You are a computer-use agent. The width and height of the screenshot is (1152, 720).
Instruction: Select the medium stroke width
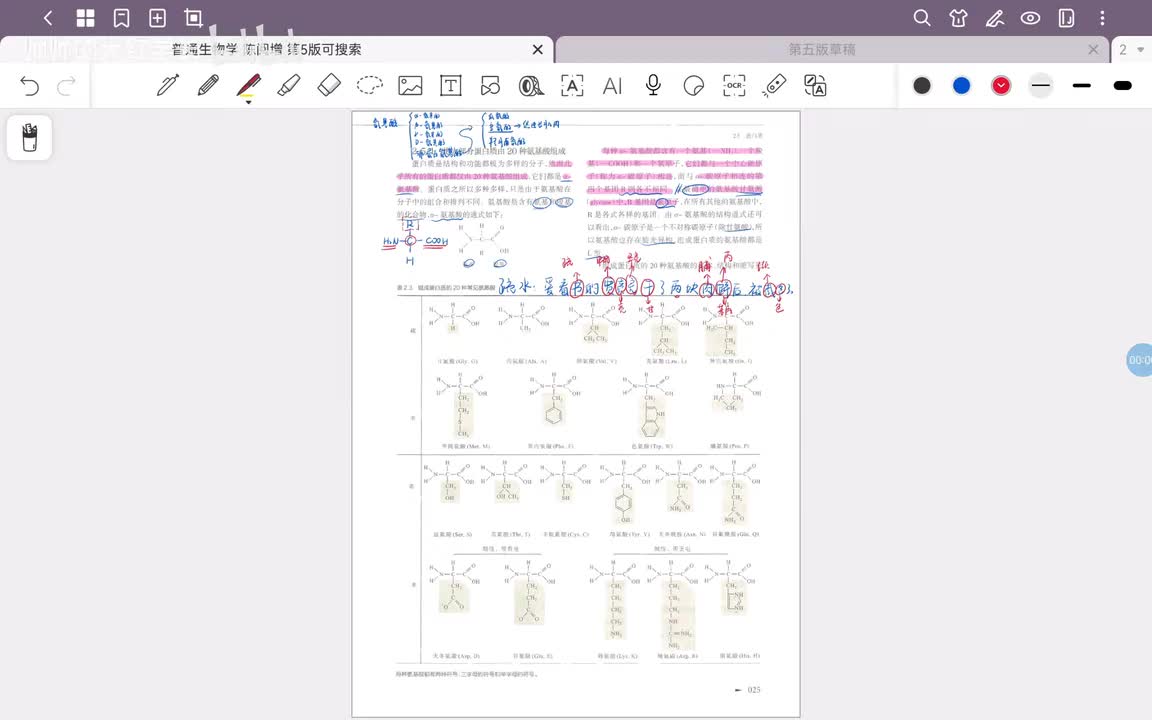tap(1081, 86)
